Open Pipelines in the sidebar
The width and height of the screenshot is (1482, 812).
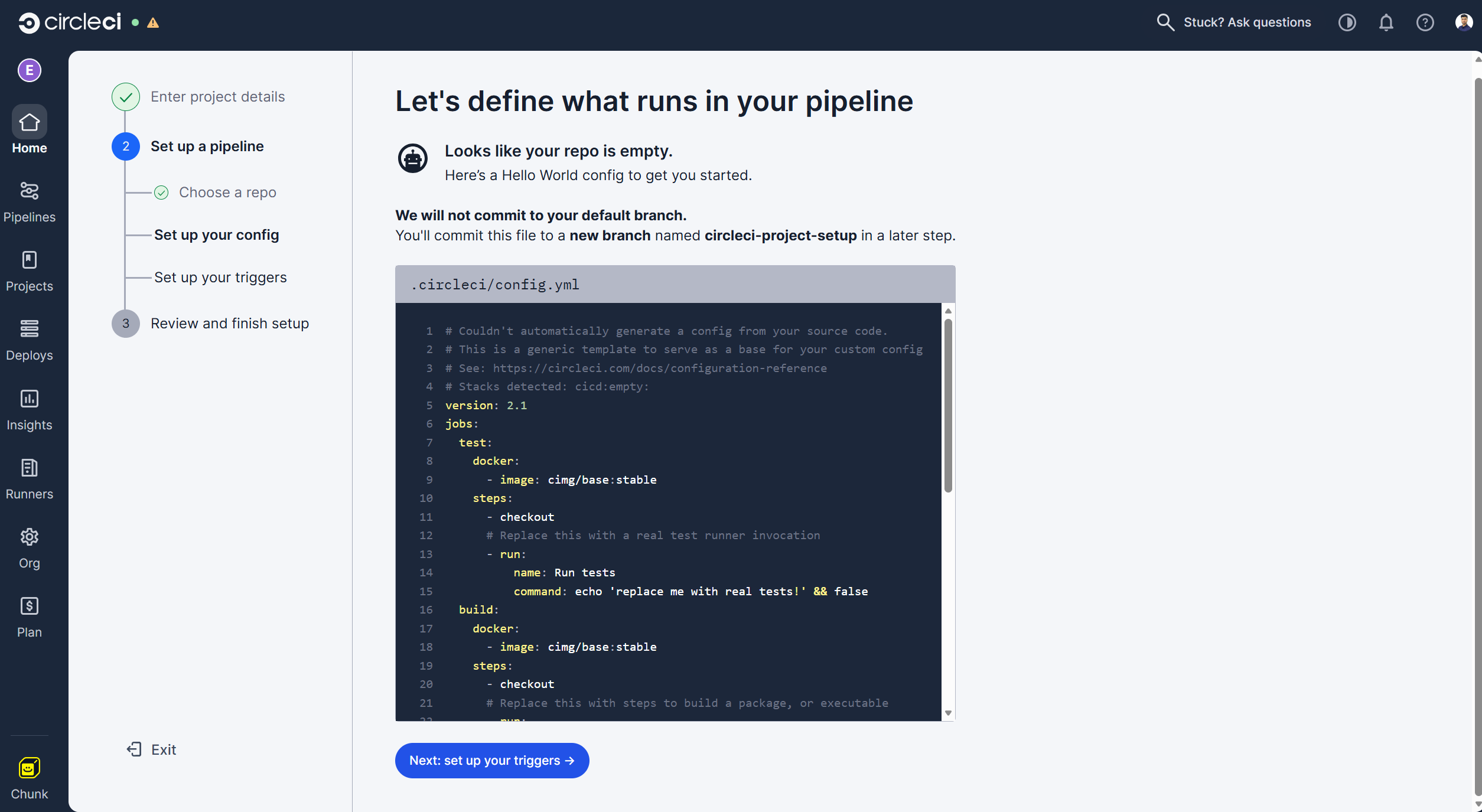click(x=30, y=203)
